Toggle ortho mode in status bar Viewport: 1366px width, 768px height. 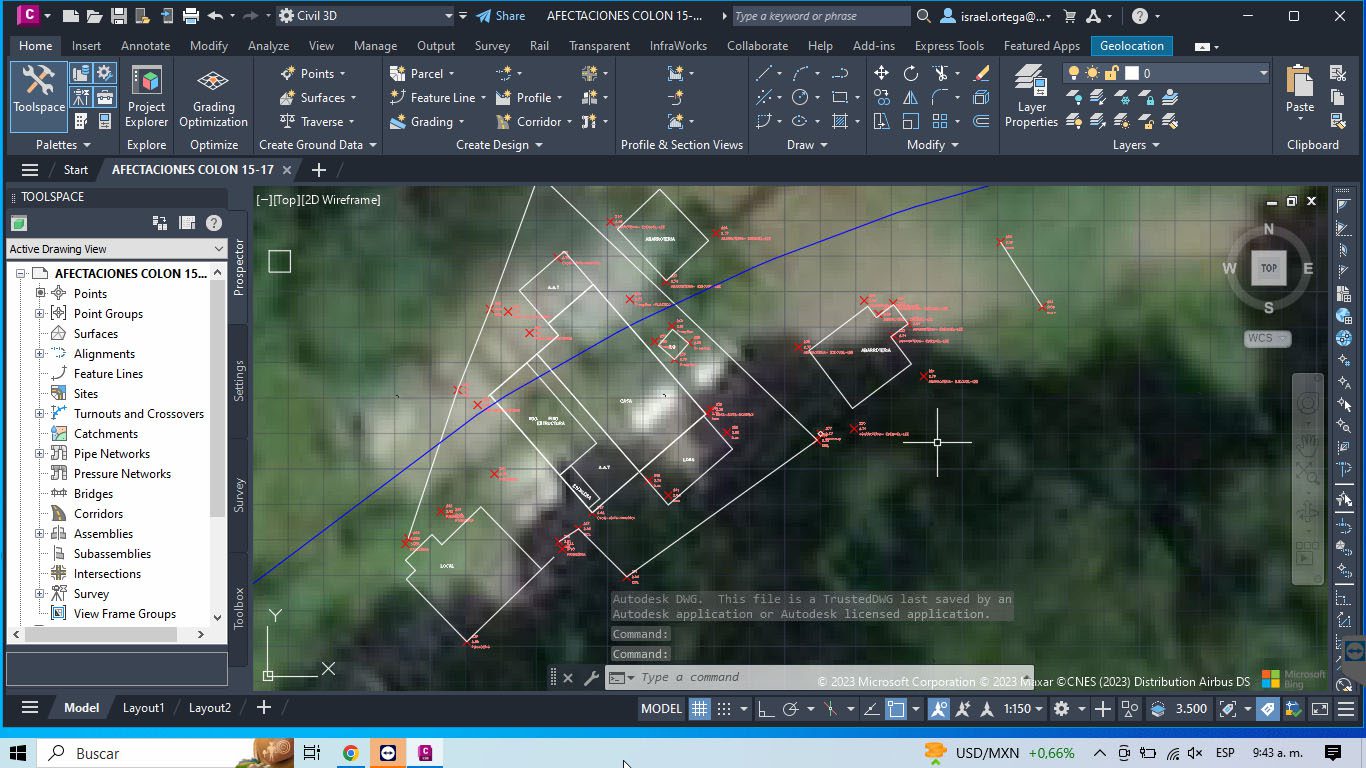click(x=765, y=709)
